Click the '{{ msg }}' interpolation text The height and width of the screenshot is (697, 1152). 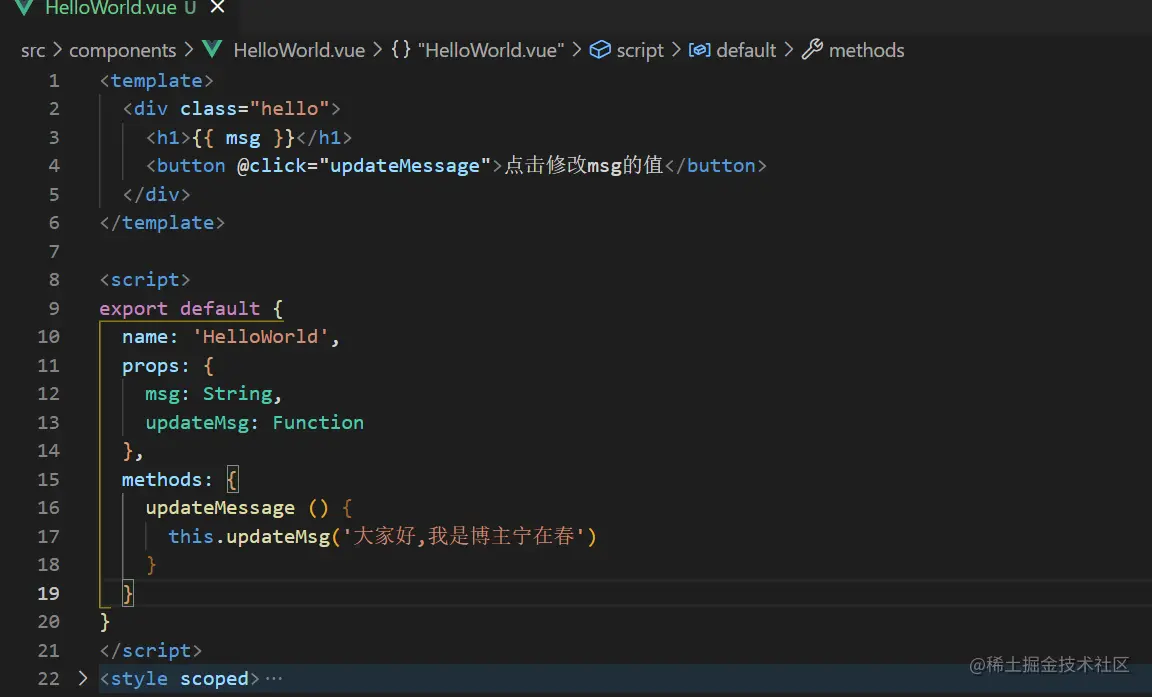tap(243, 137)
